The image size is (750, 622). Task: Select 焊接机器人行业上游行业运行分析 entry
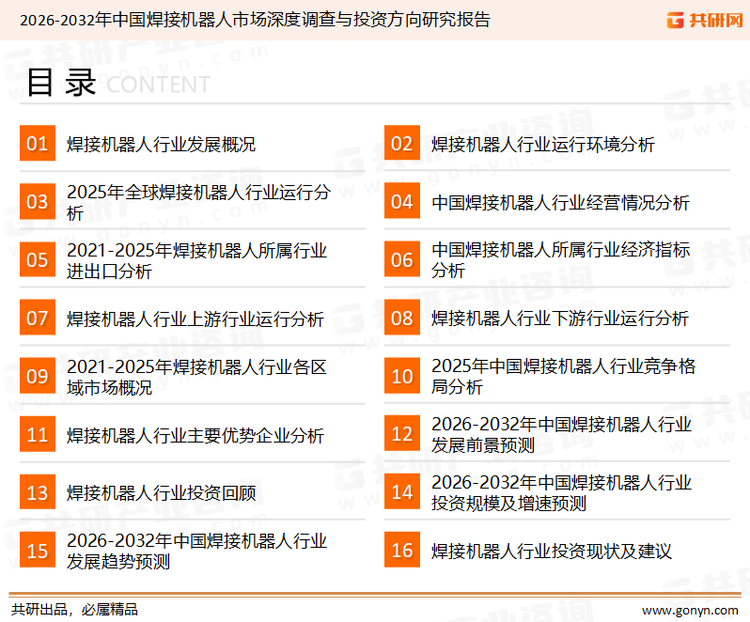(195, 319)
